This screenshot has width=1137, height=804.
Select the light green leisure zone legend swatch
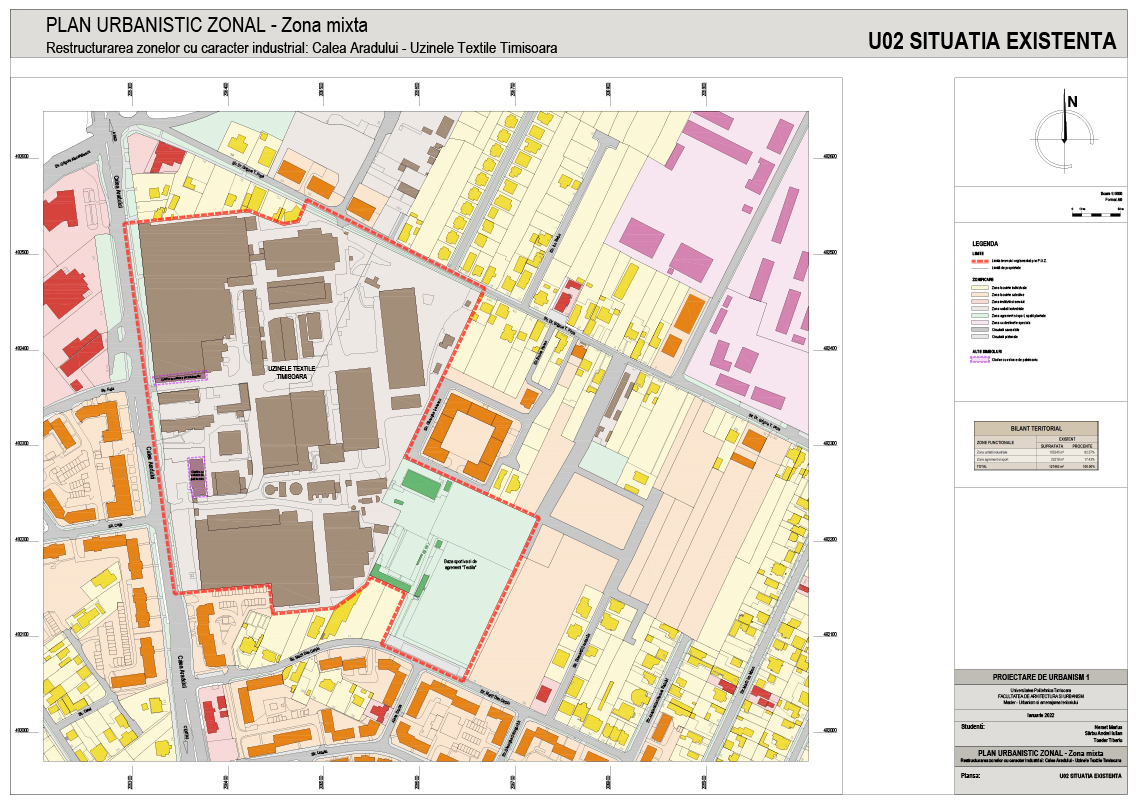[980, 315]
